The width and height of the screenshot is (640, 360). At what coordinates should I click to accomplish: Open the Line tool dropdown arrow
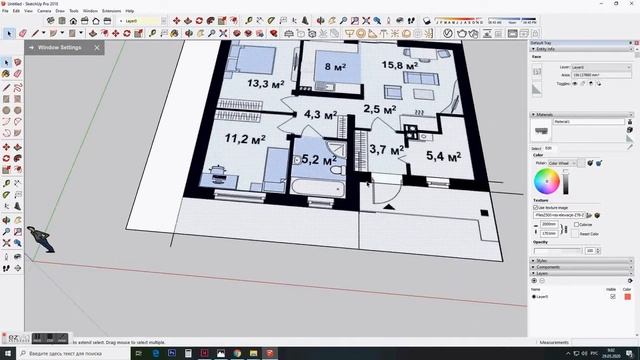(43, 33)
